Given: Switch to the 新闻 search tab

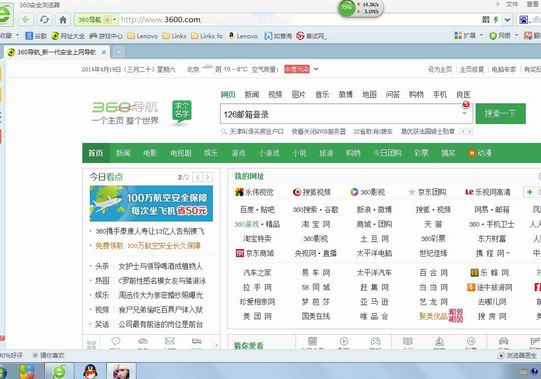Looking at the screenshot, I should pyautogui.click(x=252, y=95).
